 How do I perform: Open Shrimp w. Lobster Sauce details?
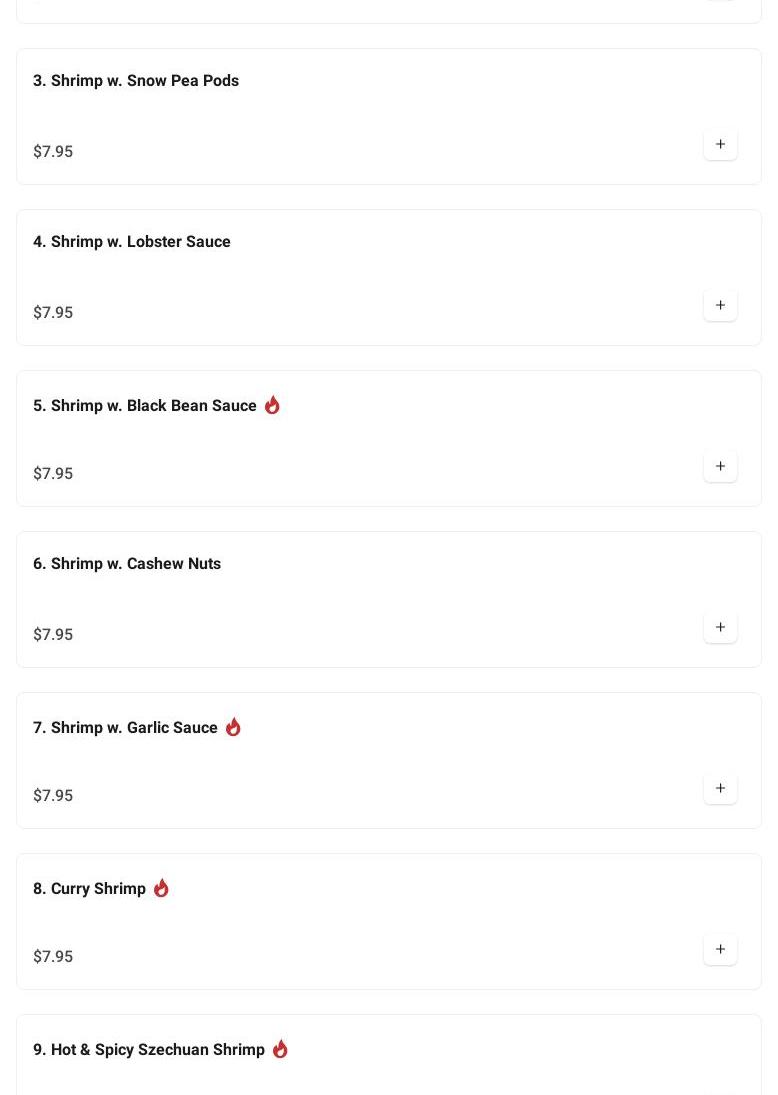click(x=132, y=242)
